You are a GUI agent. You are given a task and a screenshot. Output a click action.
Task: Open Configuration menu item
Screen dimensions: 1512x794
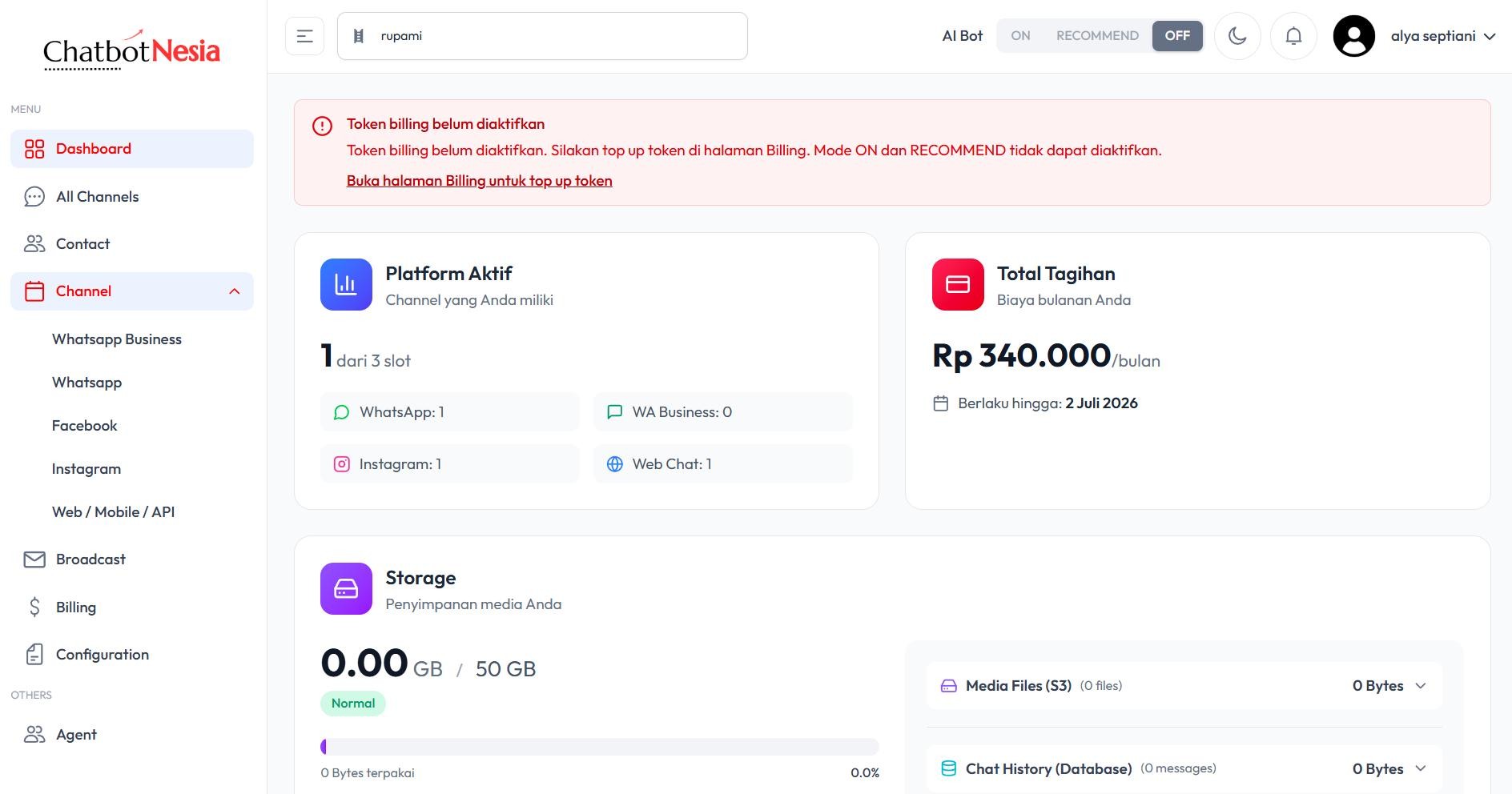tap(132, 655)
